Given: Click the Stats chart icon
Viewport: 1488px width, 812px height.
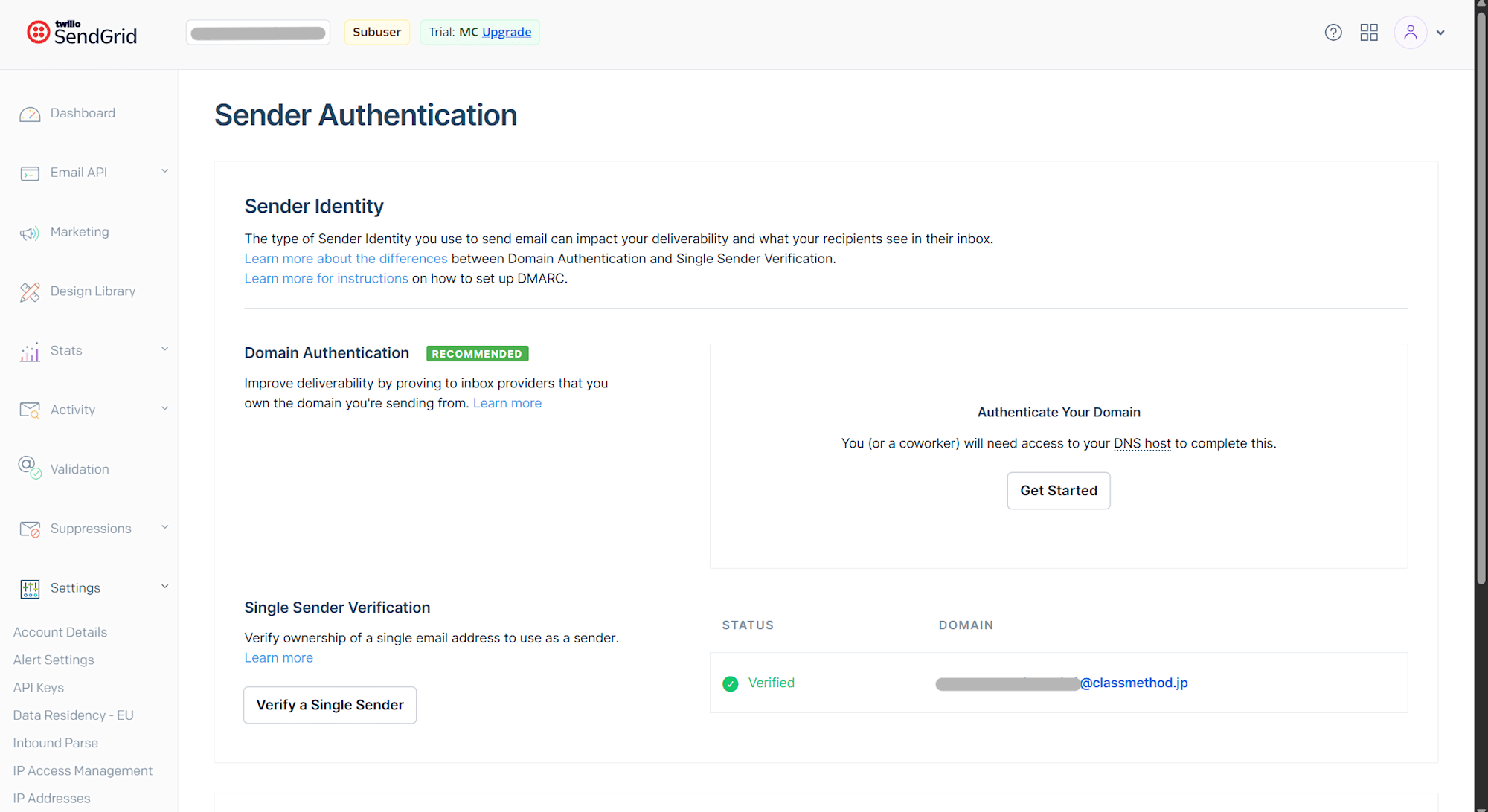Looking at the screenshot, I should point(30,352).
